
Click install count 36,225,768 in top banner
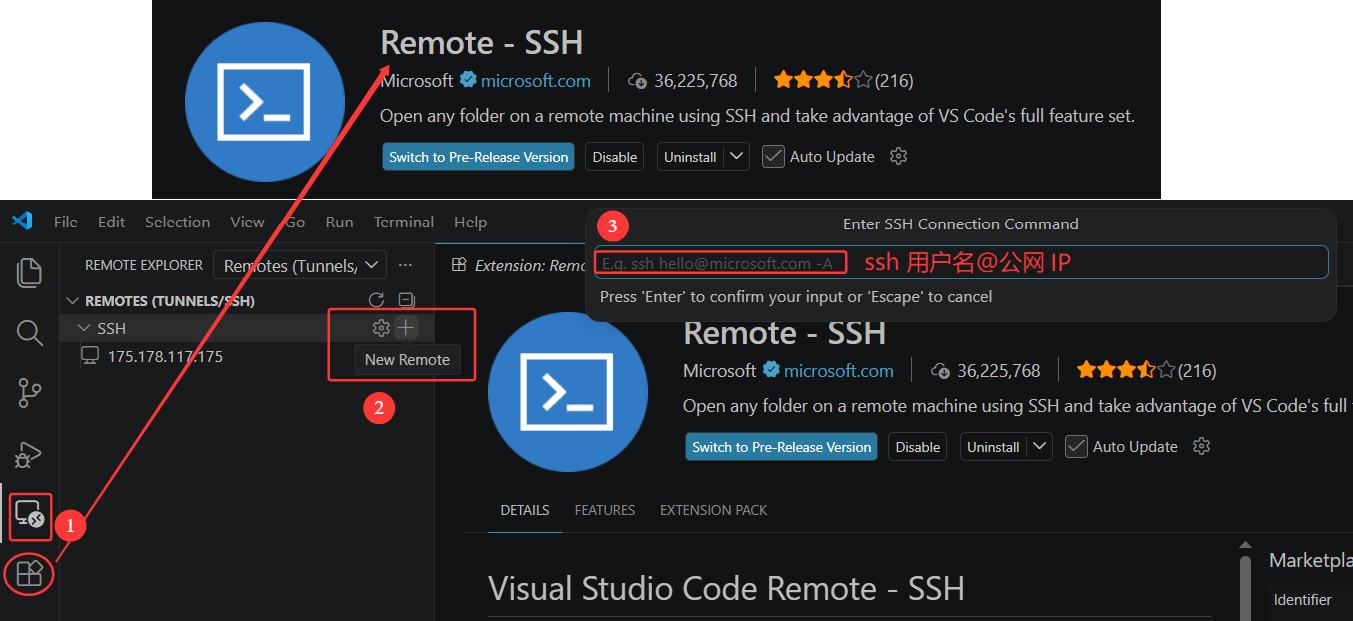(682, 81)
